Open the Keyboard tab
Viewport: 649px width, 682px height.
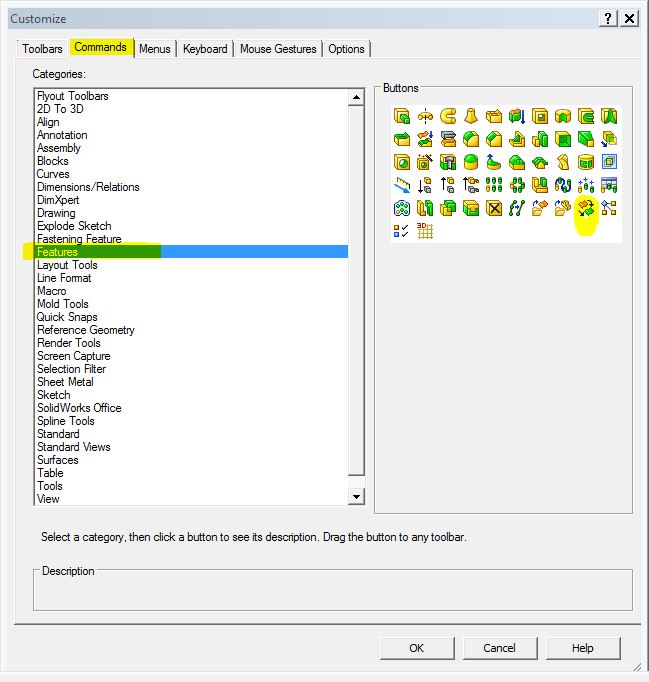[205, 49]
